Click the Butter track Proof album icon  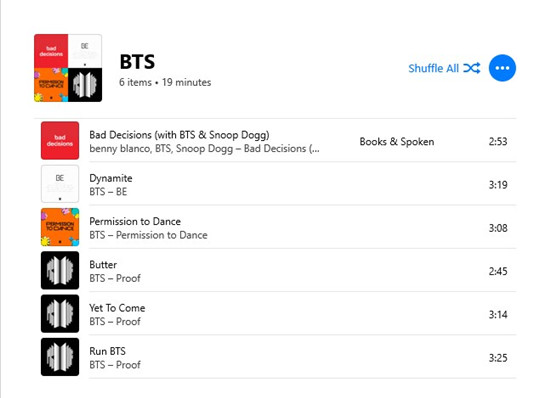coord(60,270)
